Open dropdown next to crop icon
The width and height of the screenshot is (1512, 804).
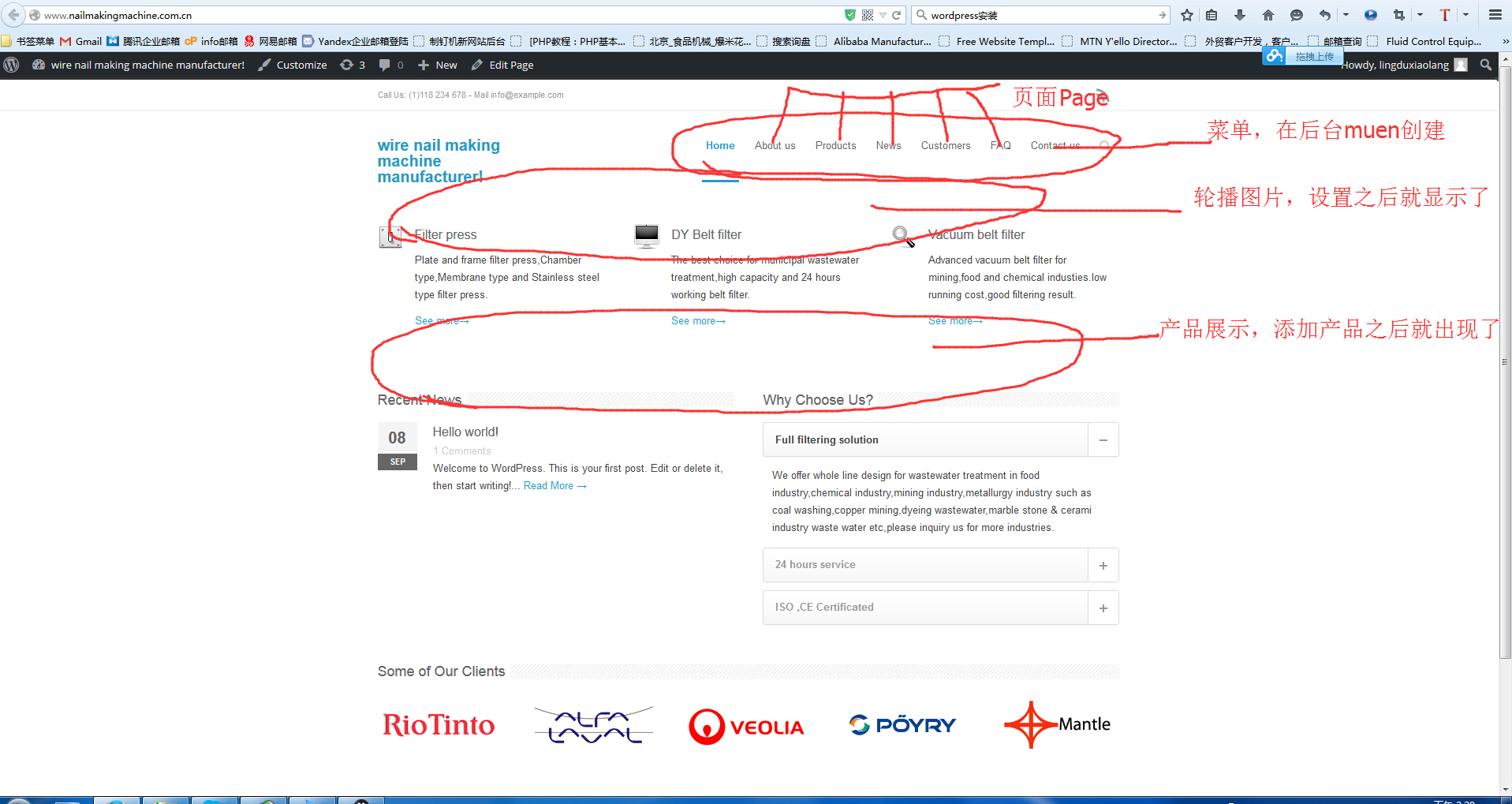[x=1420, y=15]
